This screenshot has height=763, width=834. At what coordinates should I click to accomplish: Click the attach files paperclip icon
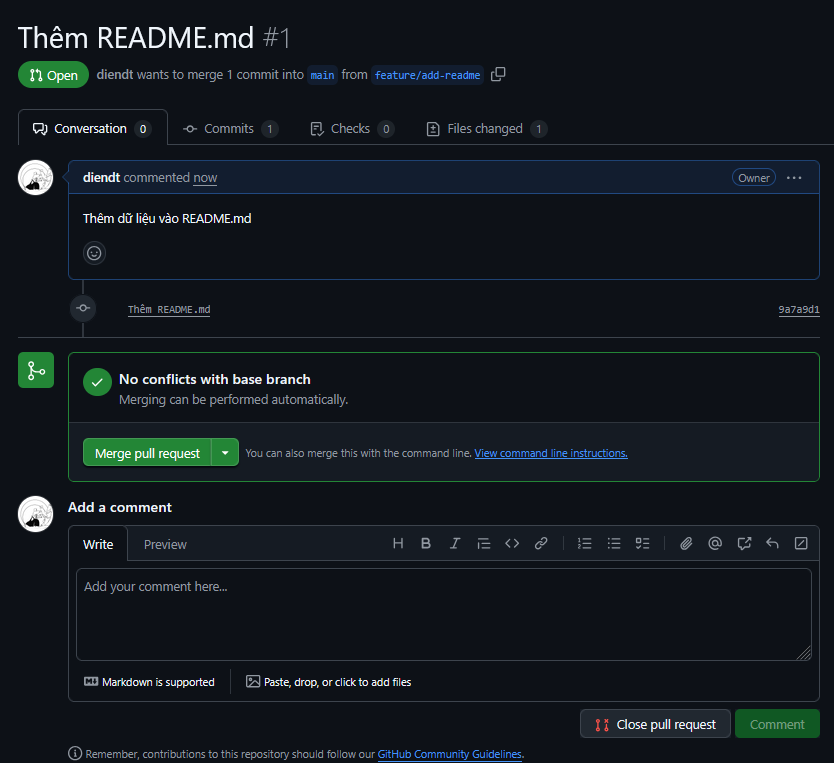[x=686, y=543]
